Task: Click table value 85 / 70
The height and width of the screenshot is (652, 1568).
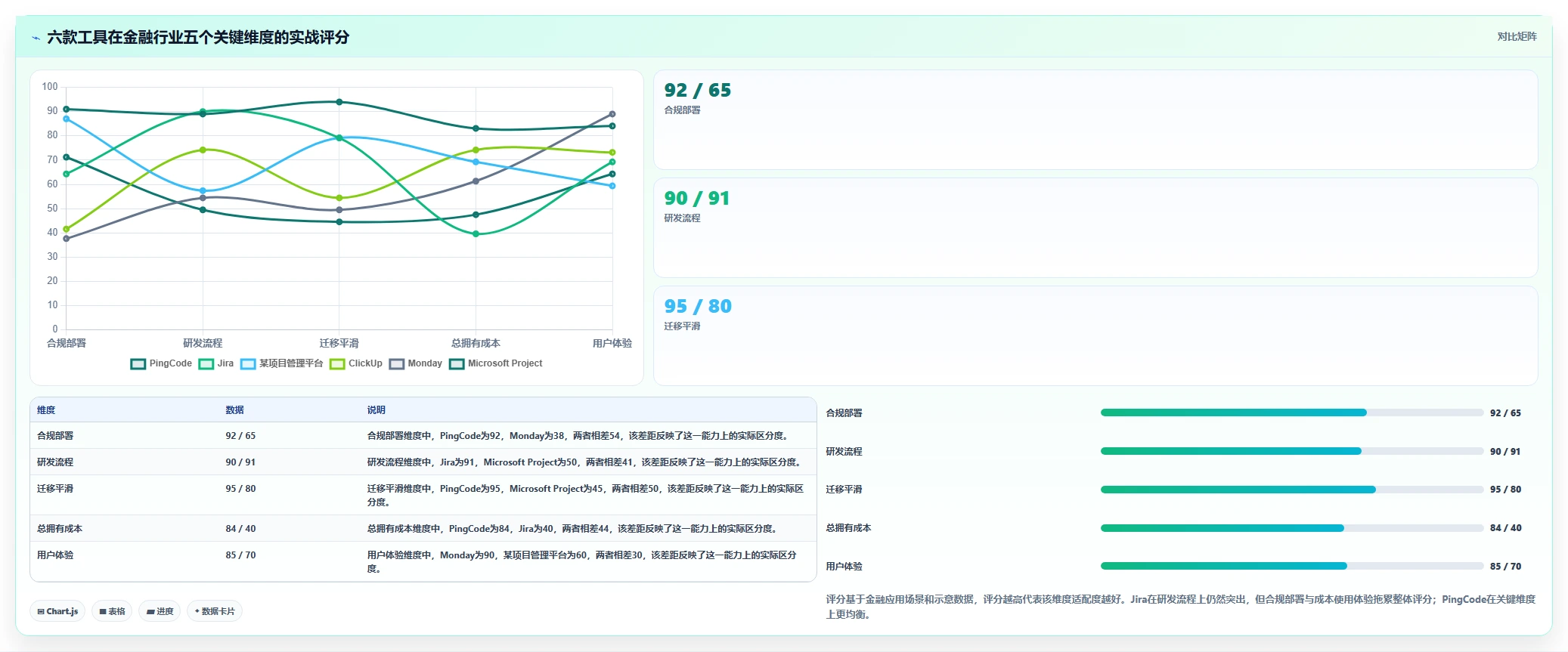Action: tap(240, 555)
